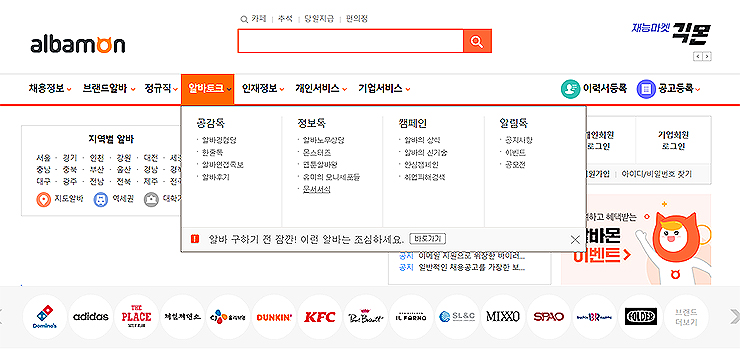Click 기업회원 로그인 tab
The height and width of the screenshot is (360, 740).
[673, 140]
